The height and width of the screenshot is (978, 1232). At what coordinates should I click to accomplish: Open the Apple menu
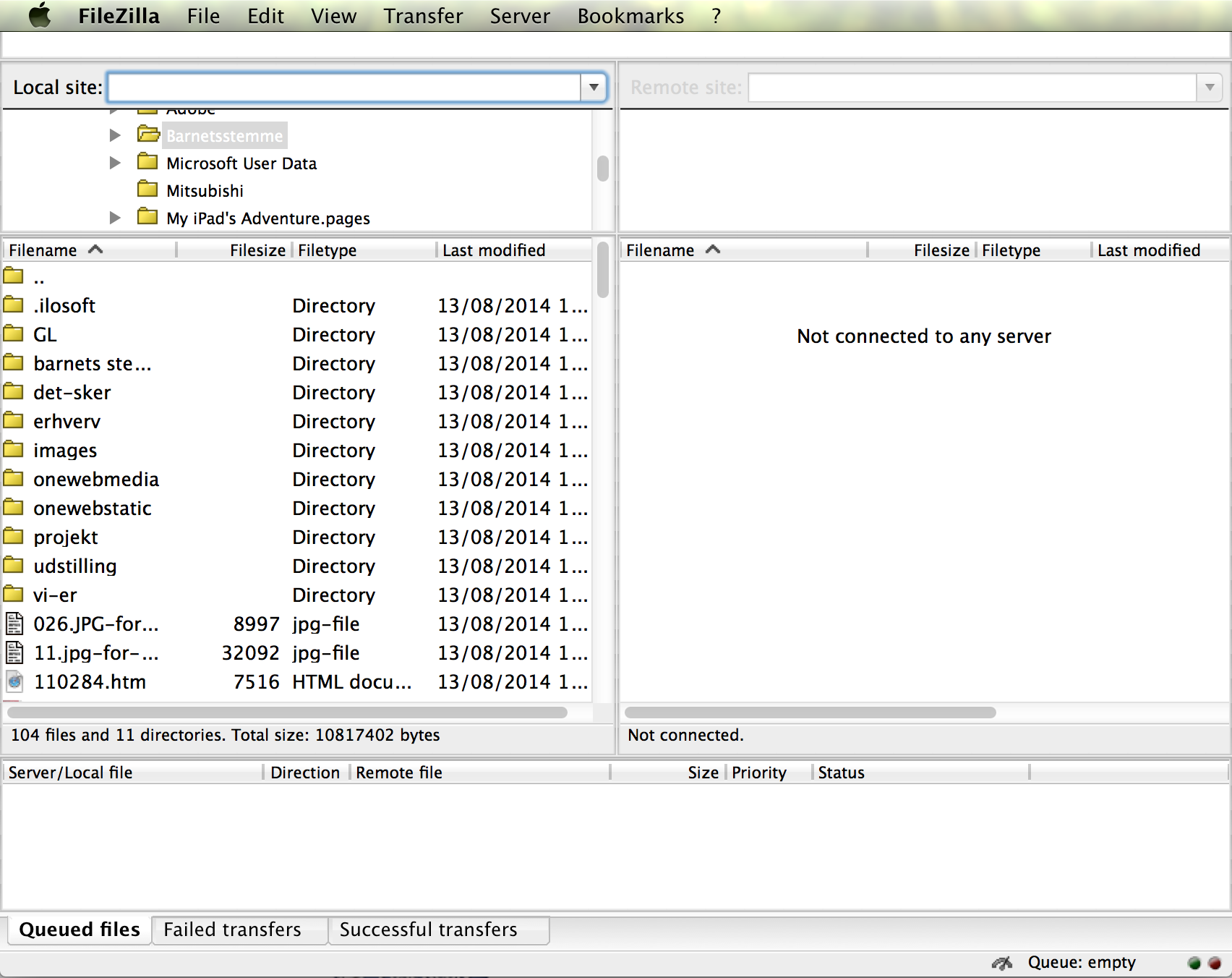click(x=40, y=15)
